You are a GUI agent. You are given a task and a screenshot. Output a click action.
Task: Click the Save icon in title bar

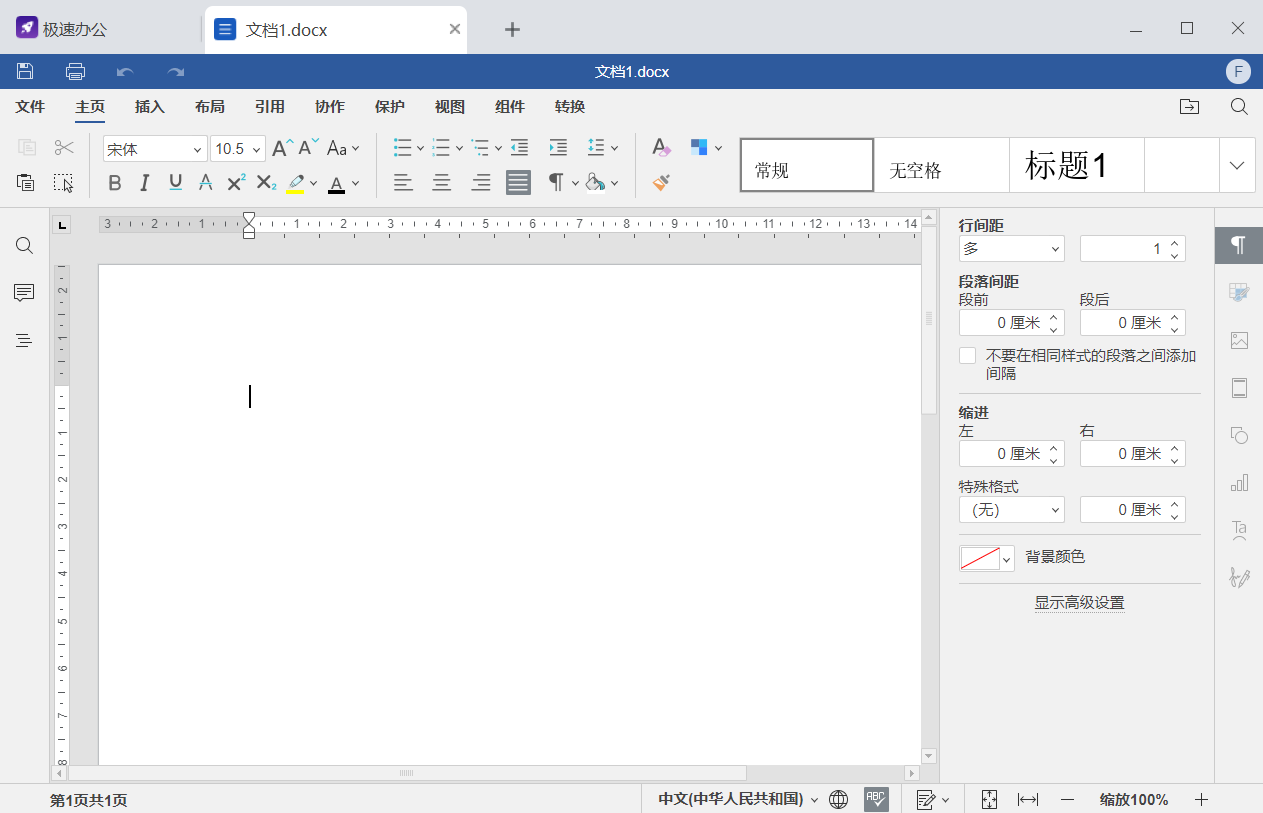click(25, 71)
